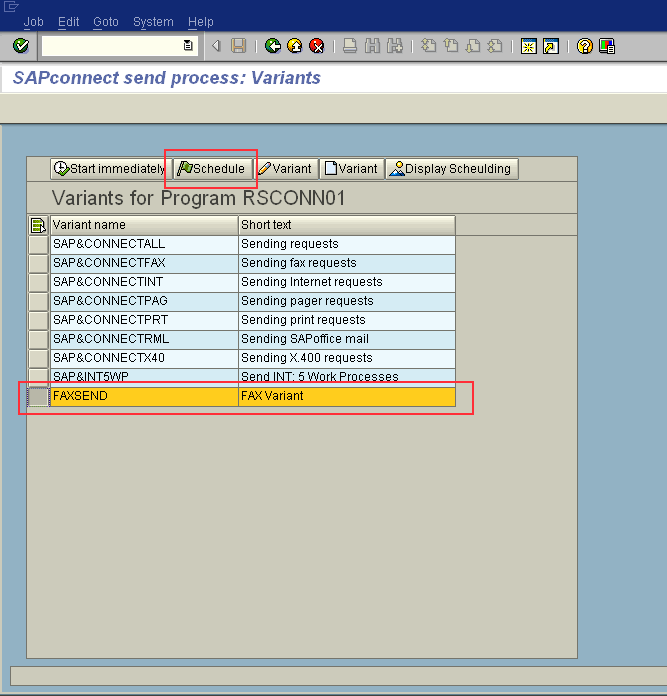Open the Job menu
667x696 pixels.
tap(33, 22)
